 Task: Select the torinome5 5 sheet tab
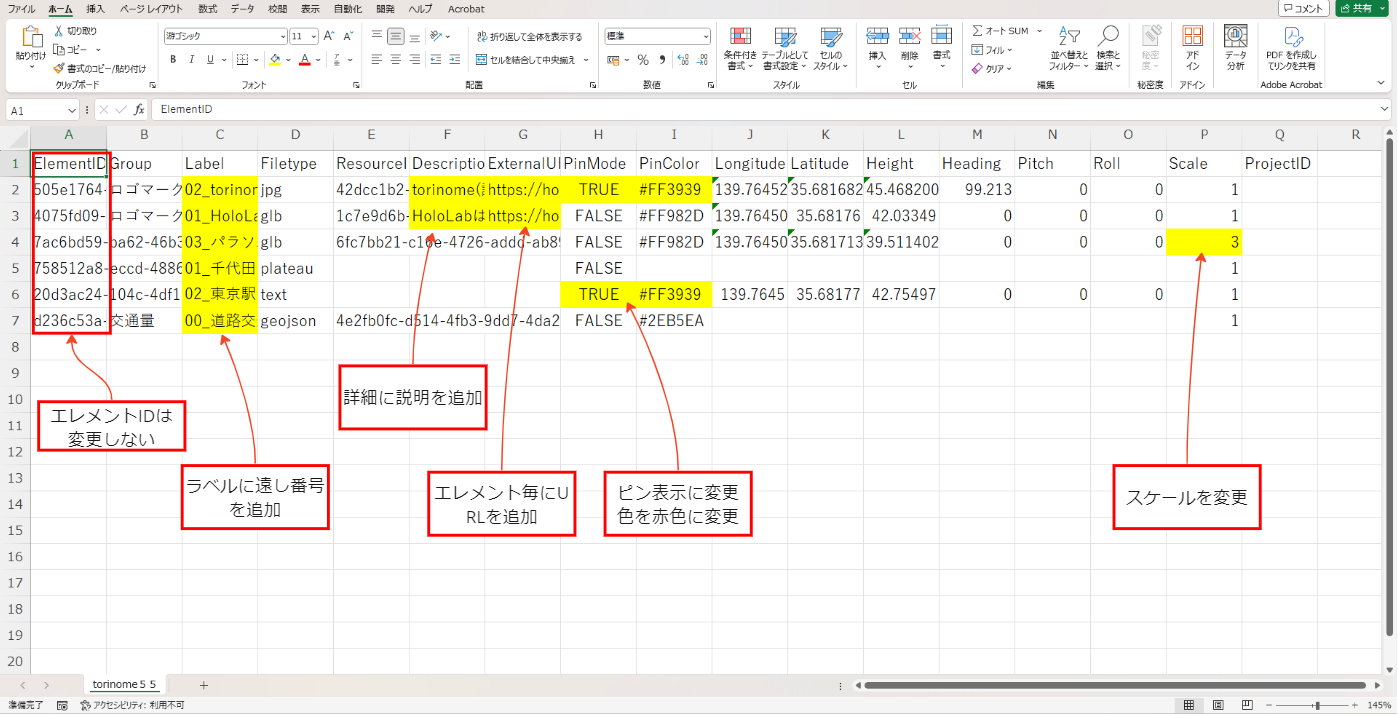coord(124,685)
